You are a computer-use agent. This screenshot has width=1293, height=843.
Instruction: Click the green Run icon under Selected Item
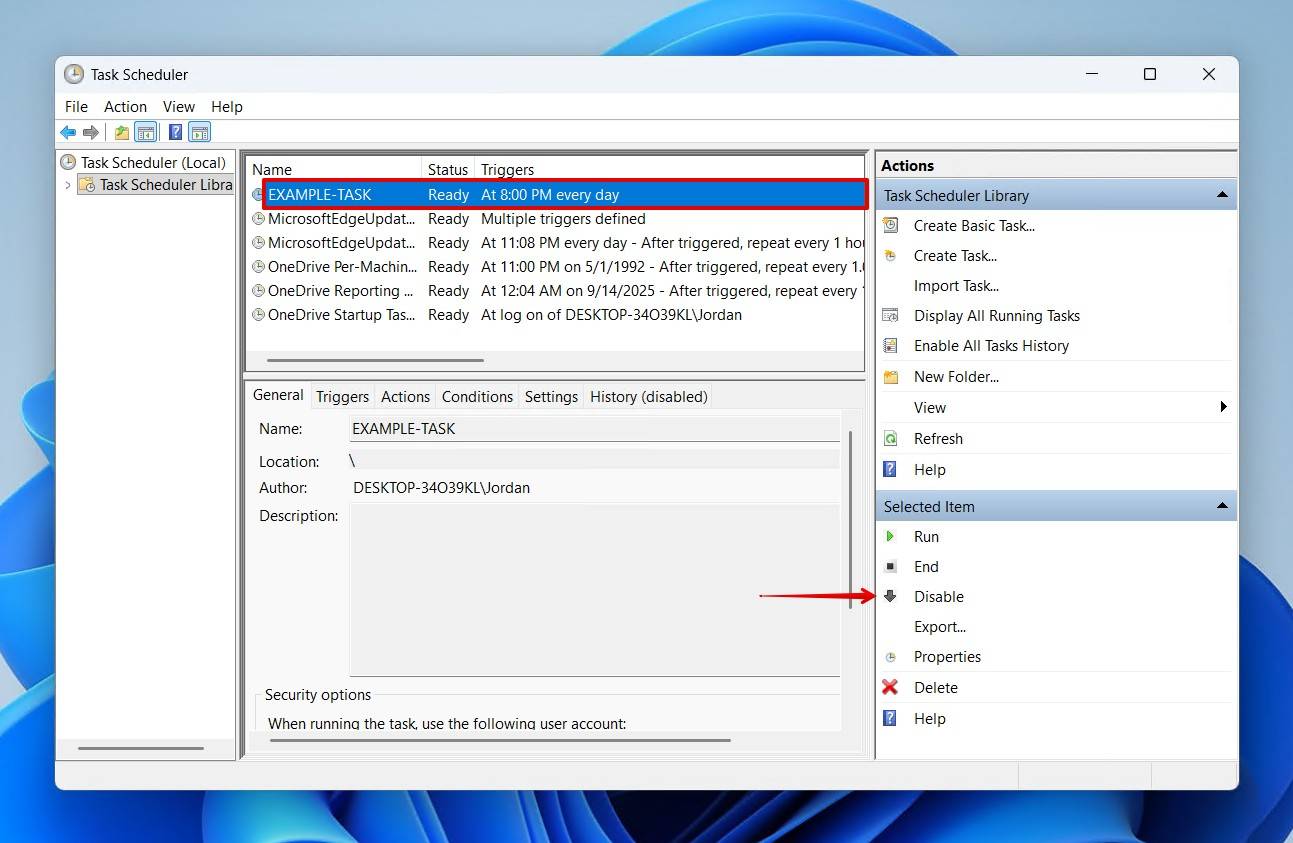[891, 536]
